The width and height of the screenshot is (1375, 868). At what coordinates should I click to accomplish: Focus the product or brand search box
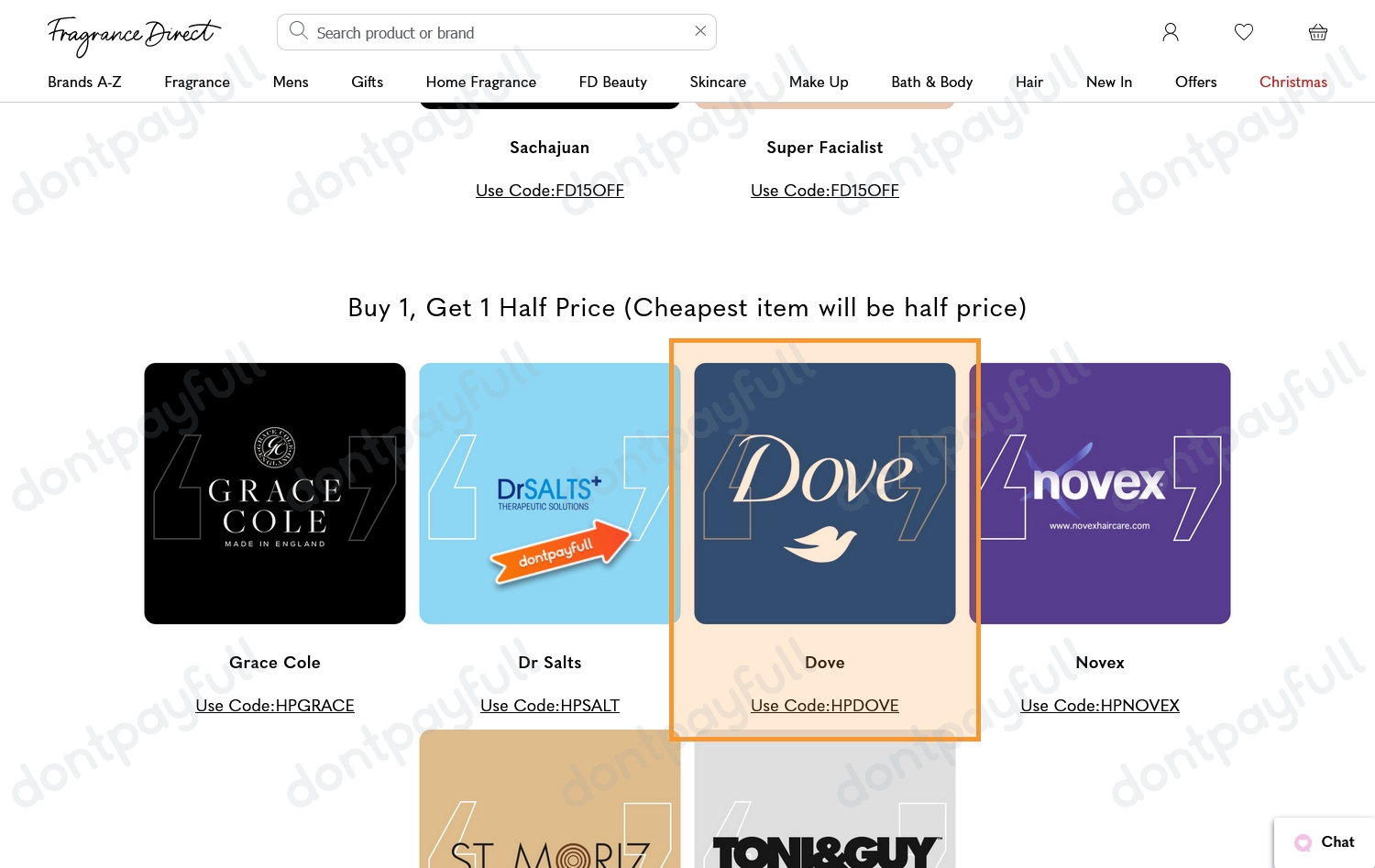497,32
